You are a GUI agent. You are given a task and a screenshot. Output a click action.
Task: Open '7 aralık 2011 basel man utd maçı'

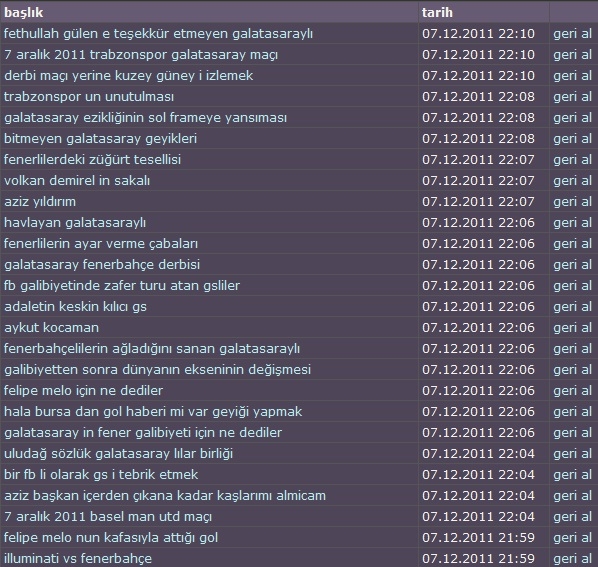tap(108, 517)
